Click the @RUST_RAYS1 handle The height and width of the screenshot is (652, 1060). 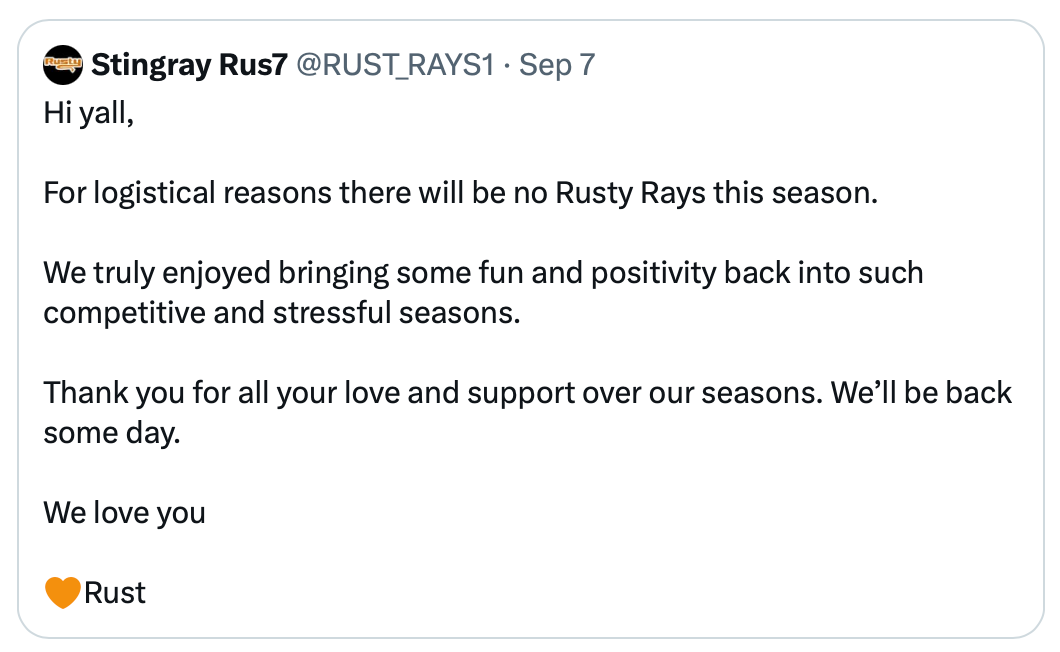pyautogui.click(x=396, y=66)
